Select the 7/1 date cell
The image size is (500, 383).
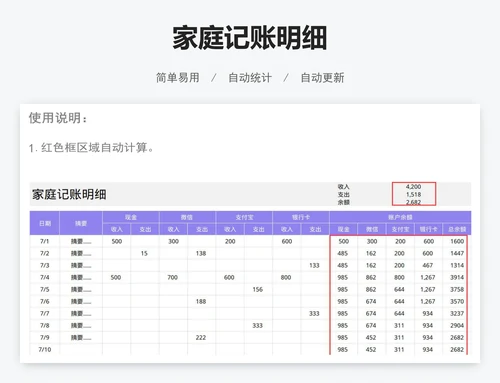(x=44, y=241)
